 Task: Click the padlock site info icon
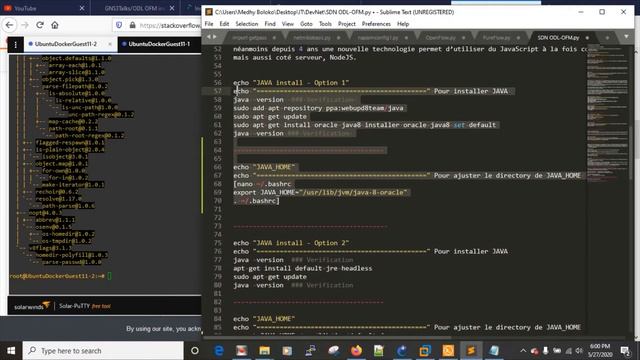132,25
